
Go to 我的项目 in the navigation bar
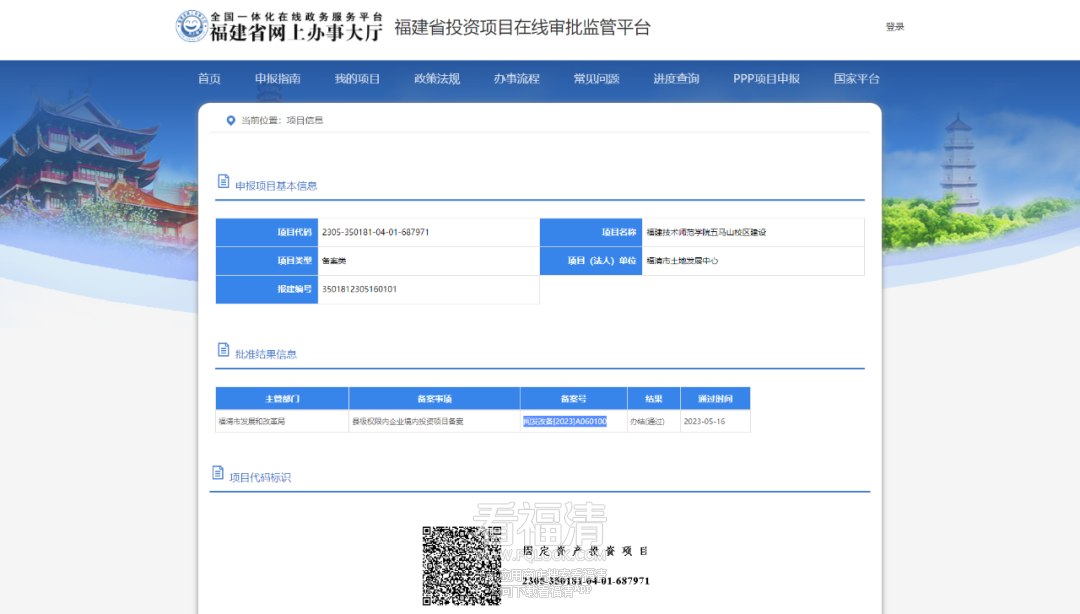pyautogui.click(x=357, y=79)
